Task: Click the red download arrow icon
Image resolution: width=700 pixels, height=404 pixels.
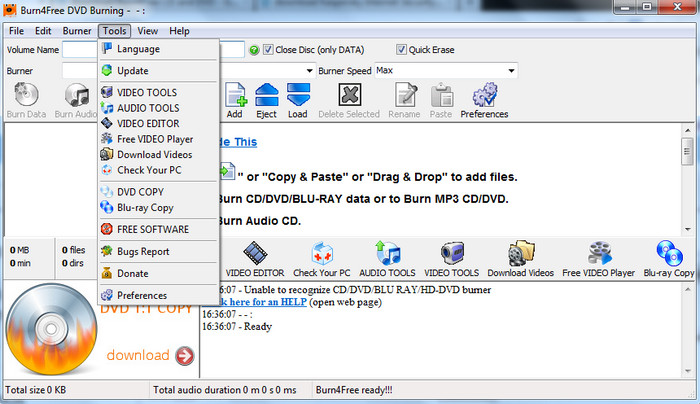Action: tap(184, 356)
